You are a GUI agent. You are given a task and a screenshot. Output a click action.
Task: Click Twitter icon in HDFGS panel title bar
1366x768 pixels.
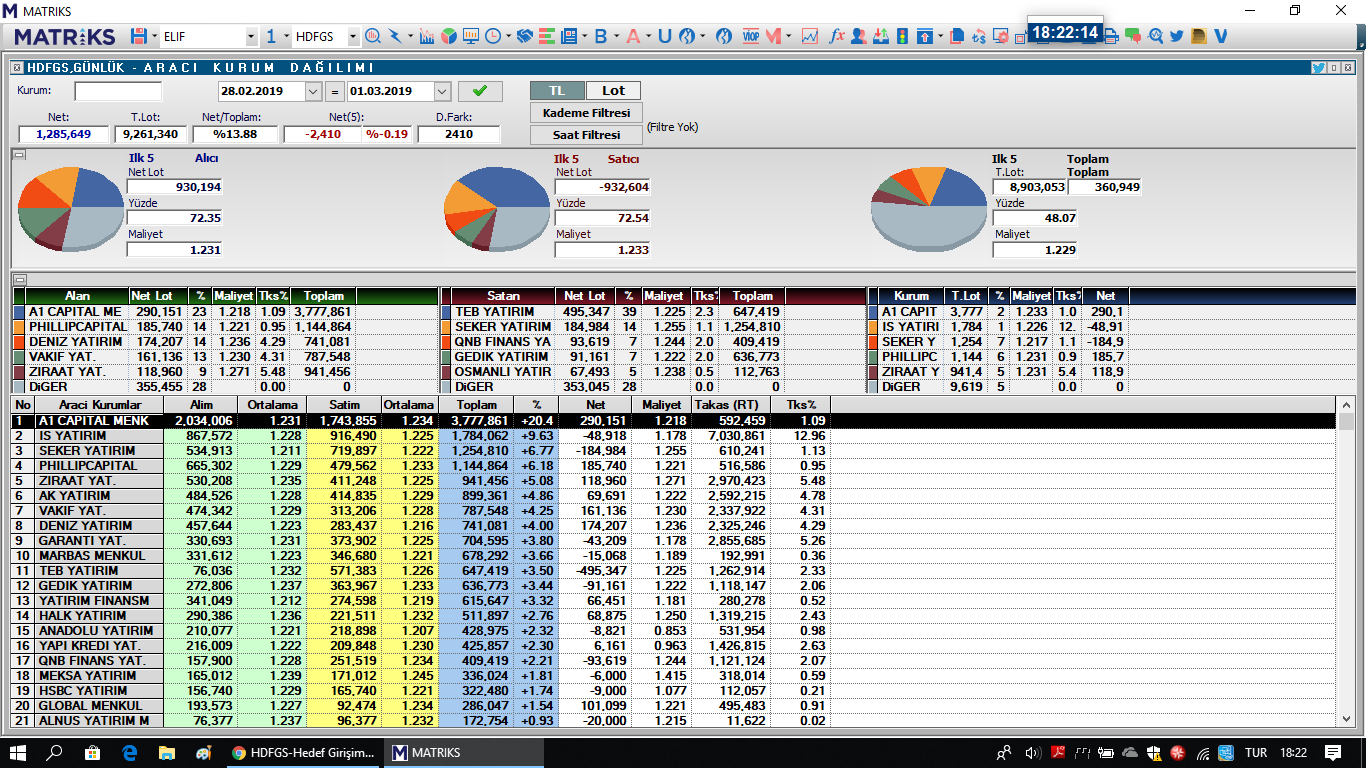point(1319,67)
